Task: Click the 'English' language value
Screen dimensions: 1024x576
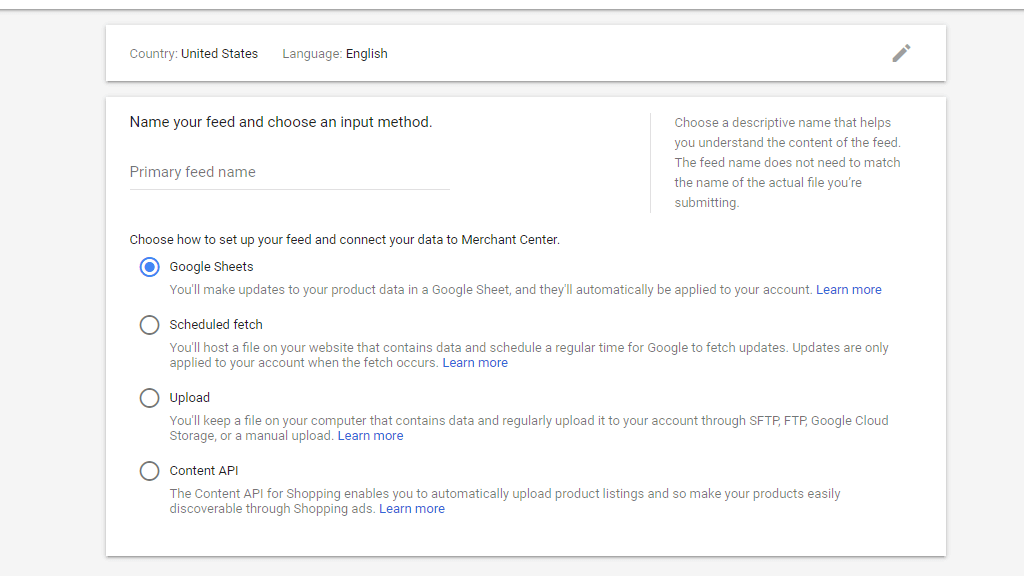Action: tap(366, 54)
